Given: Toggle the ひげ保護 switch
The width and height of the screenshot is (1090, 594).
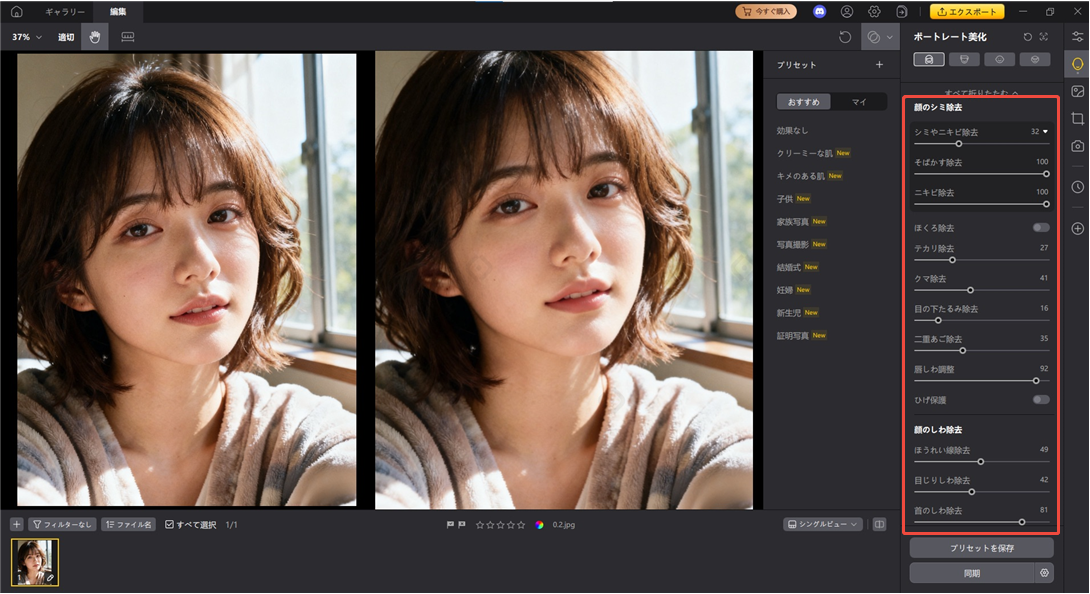Looking at the screenshot, I should (x=1041, y=399).
